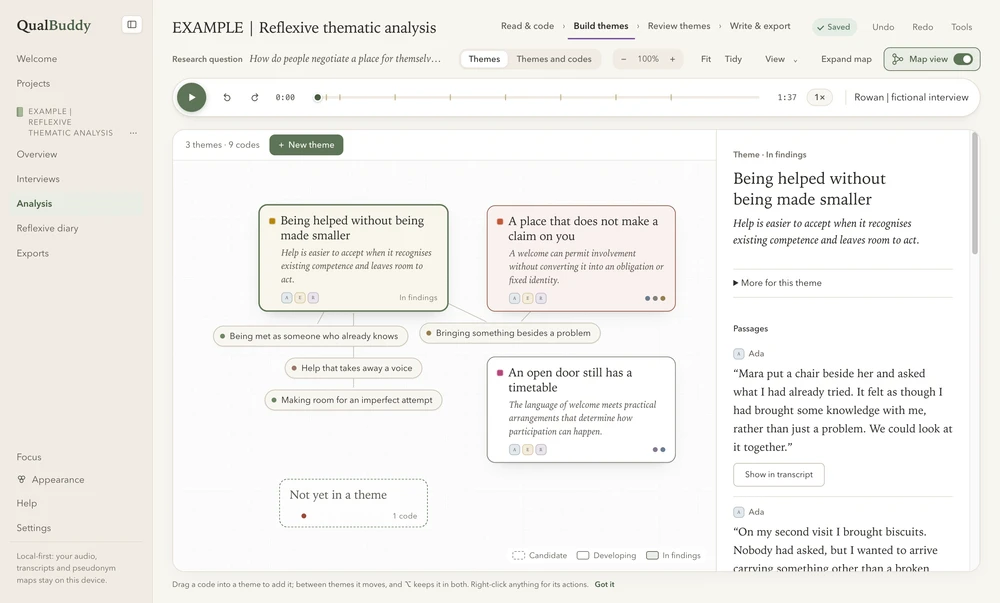Open the View dropdown
Image resolution: width=1000 pixels, height=603 pixels.
click(x=781, y=59)
